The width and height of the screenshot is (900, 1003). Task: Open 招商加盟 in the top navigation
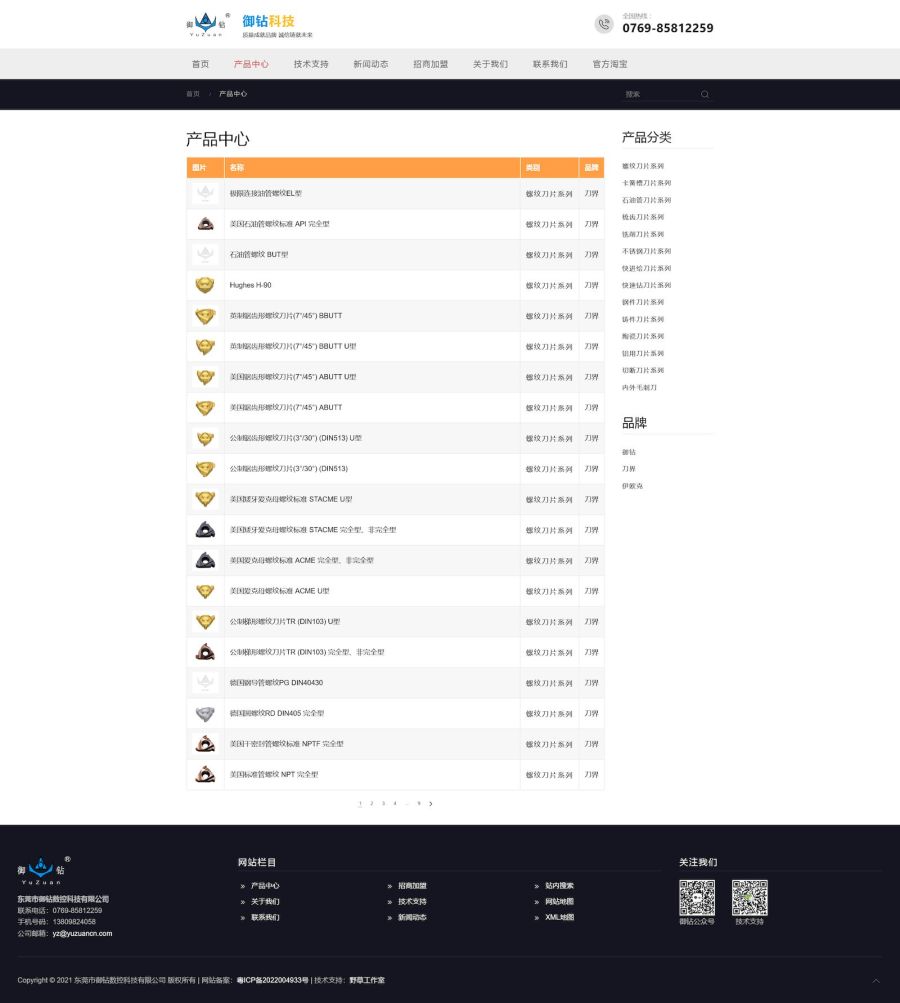click(x=431, y=64)
